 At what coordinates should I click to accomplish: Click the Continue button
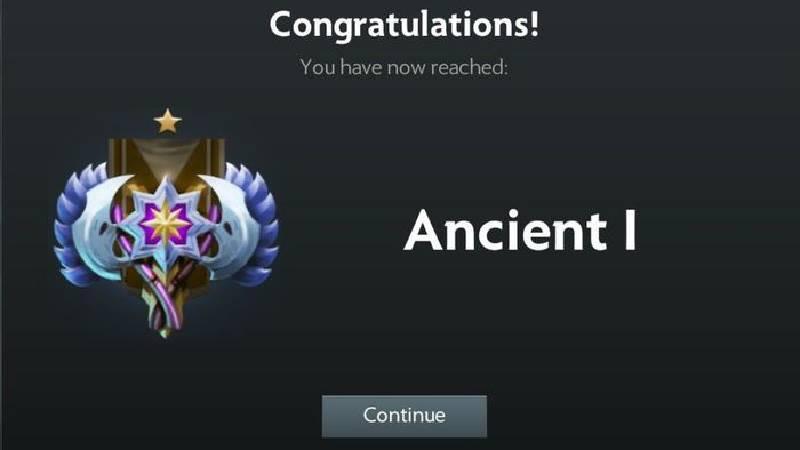404,416
